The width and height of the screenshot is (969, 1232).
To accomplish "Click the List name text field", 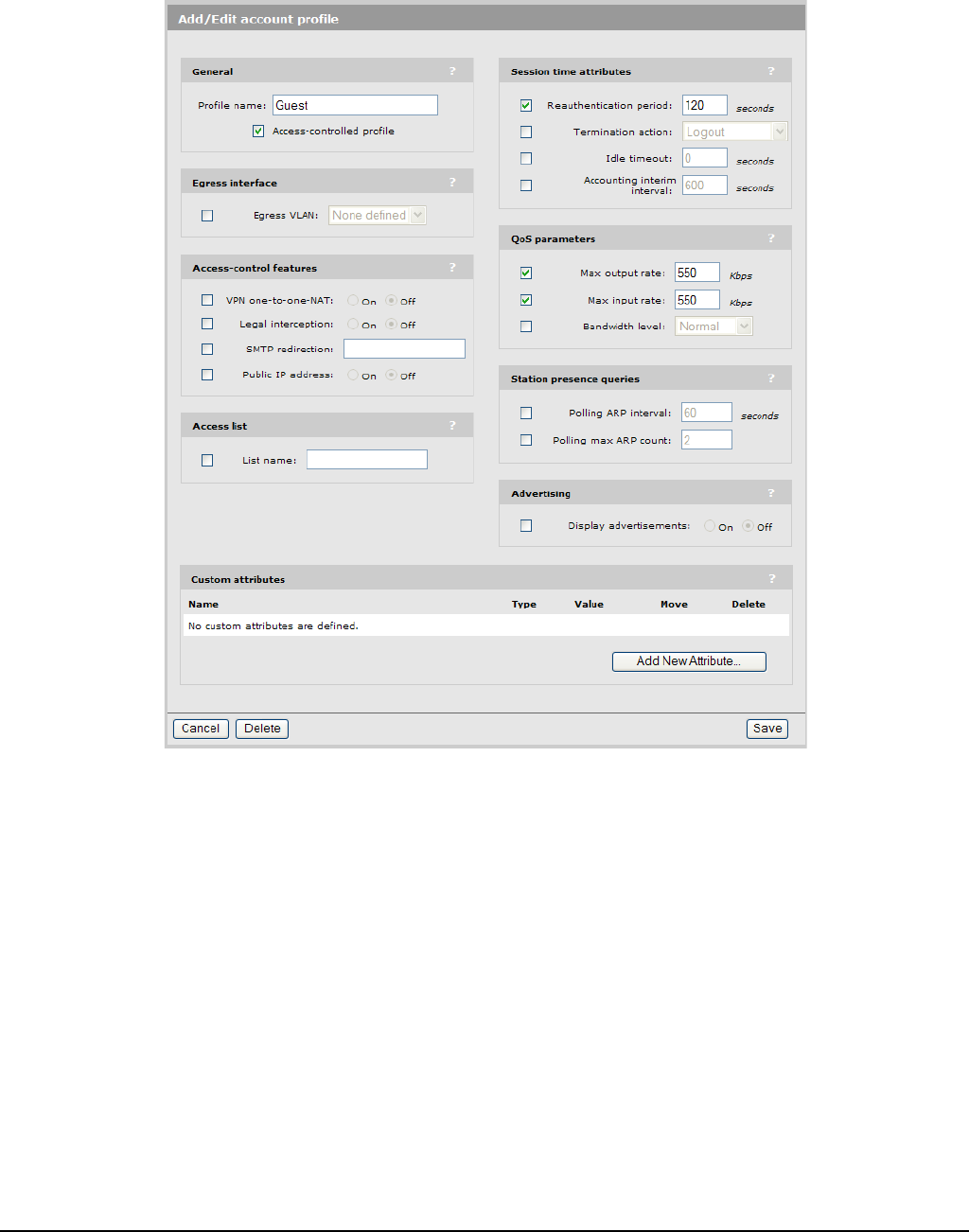I will [x=367, y=460].
